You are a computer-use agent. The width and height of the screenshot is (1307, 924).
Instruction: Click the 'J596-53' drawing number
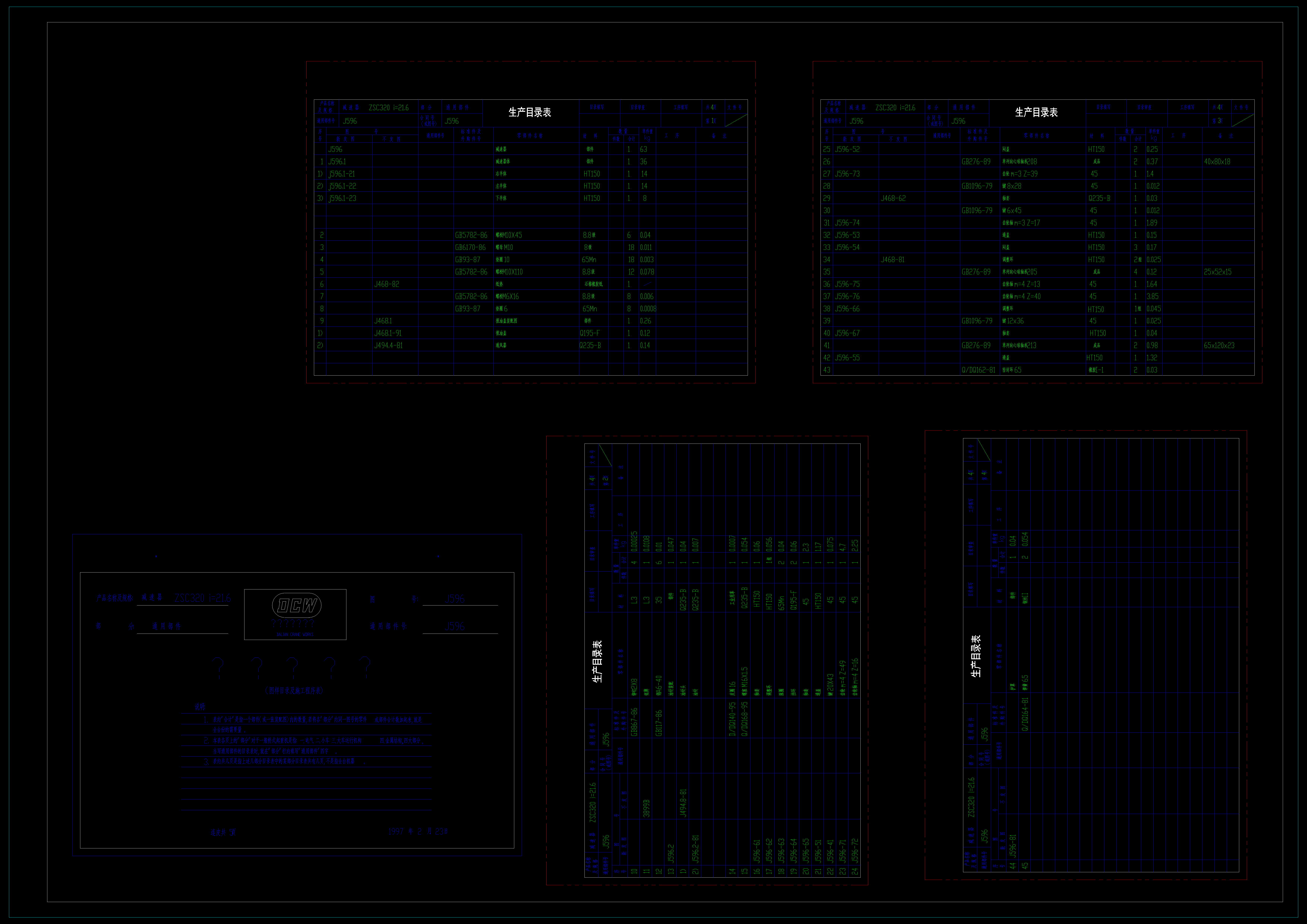click(x=847, y=235)
